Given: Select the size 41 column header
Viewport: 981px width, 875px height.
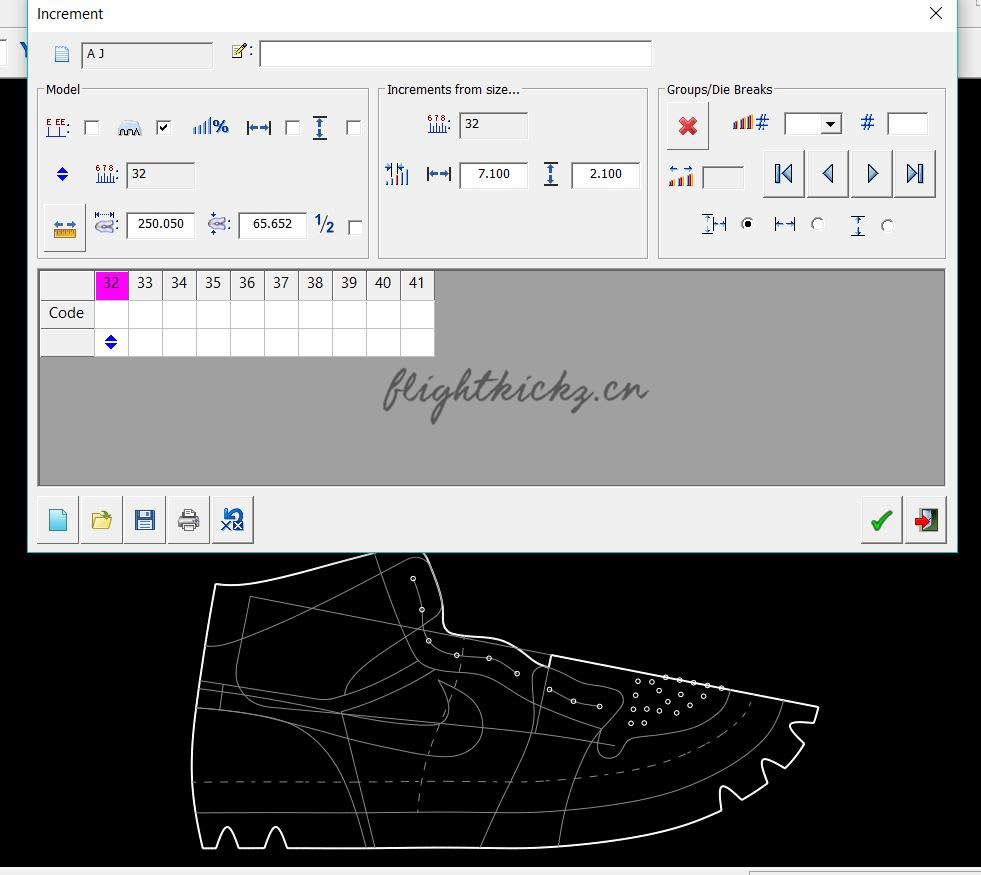Looking at the screenshot, I should [417, 284].
